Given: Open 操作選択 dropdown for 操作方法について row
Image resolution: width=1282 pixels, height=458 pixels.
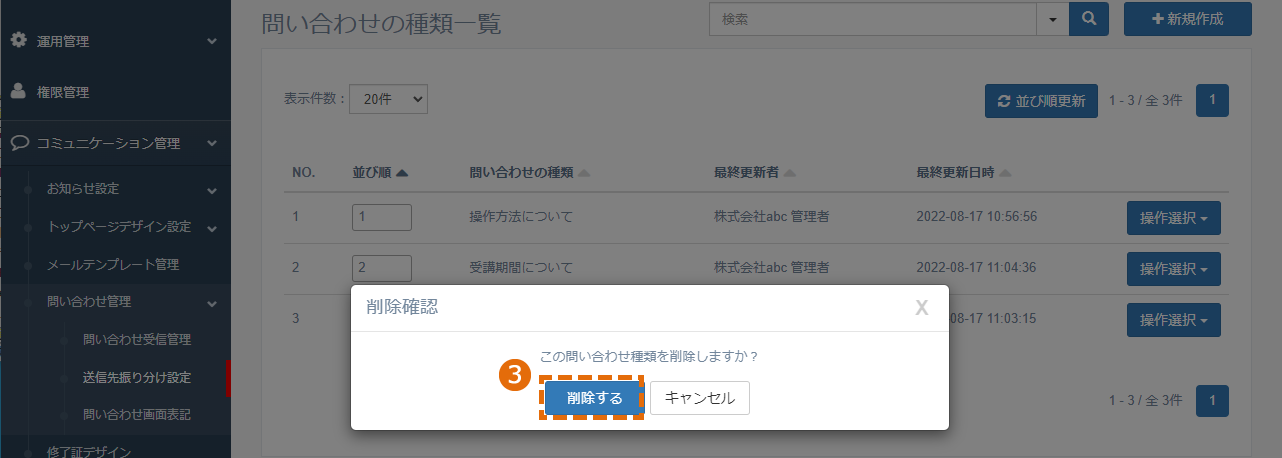Looking at the screenshot, I should coord(1174,217).
